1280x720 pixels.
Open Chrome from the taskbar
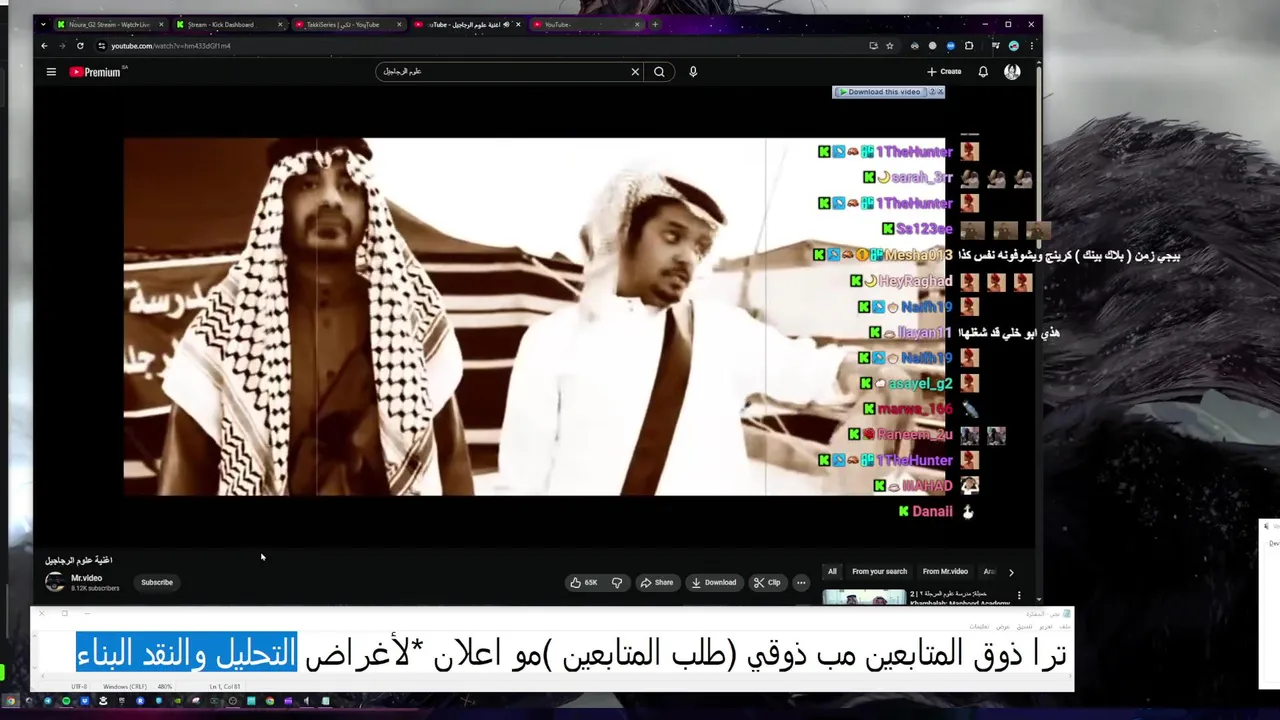tap(11, 701)
